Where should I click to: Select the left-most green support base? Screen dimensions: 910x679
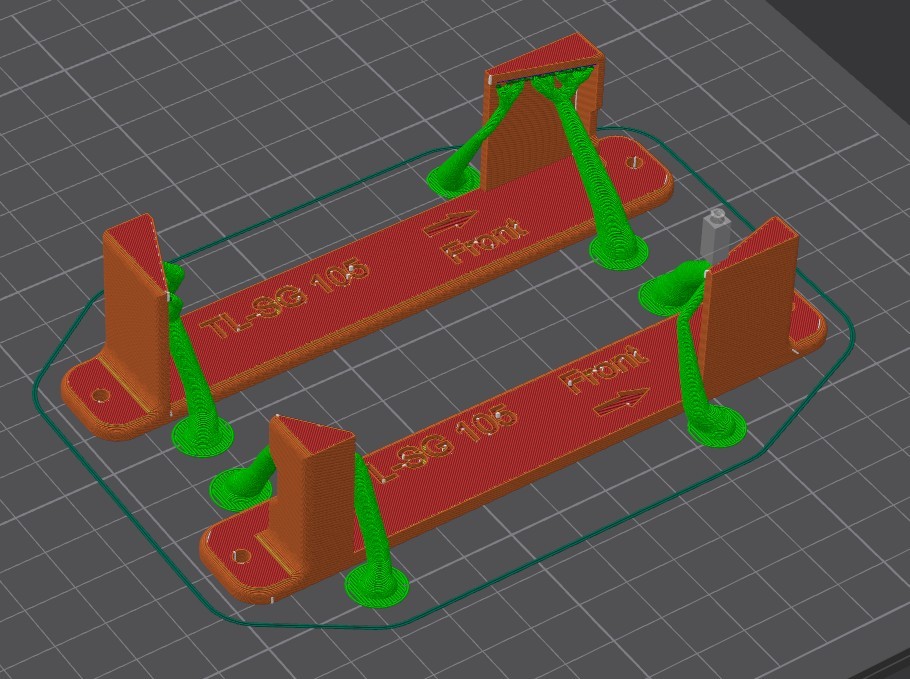tap(202, 434)
